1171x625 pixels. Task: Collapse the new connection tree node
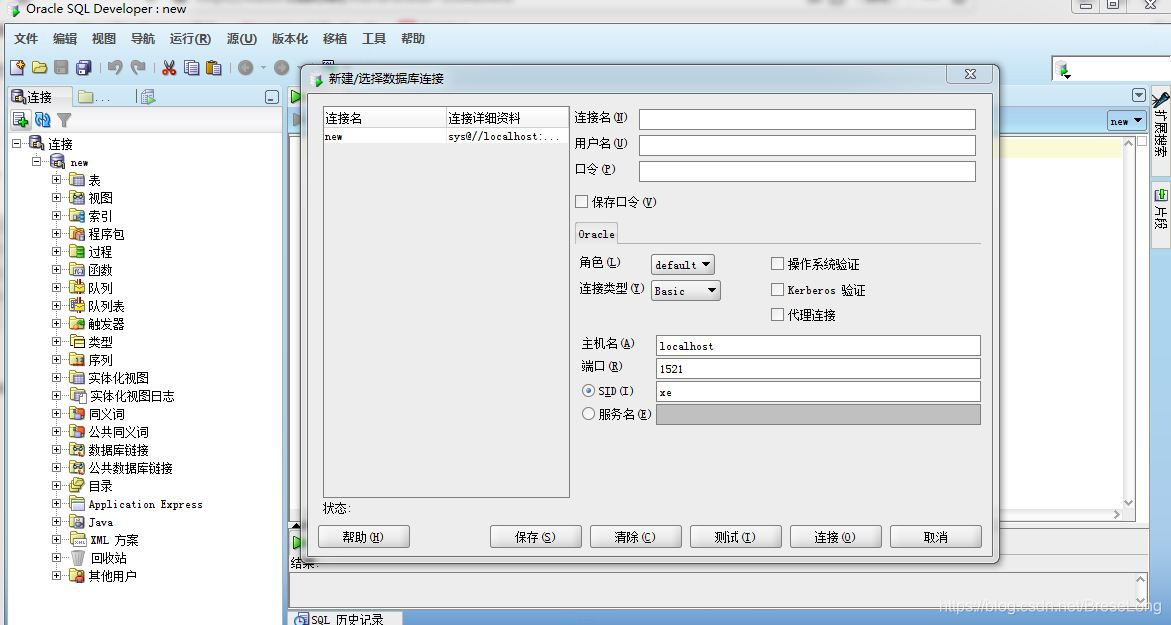point(36,161)
